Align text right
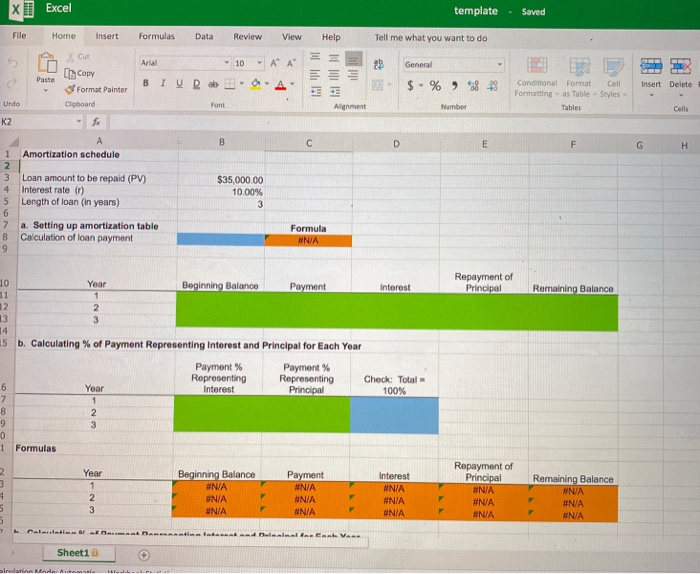 click(x=353, y=75)
